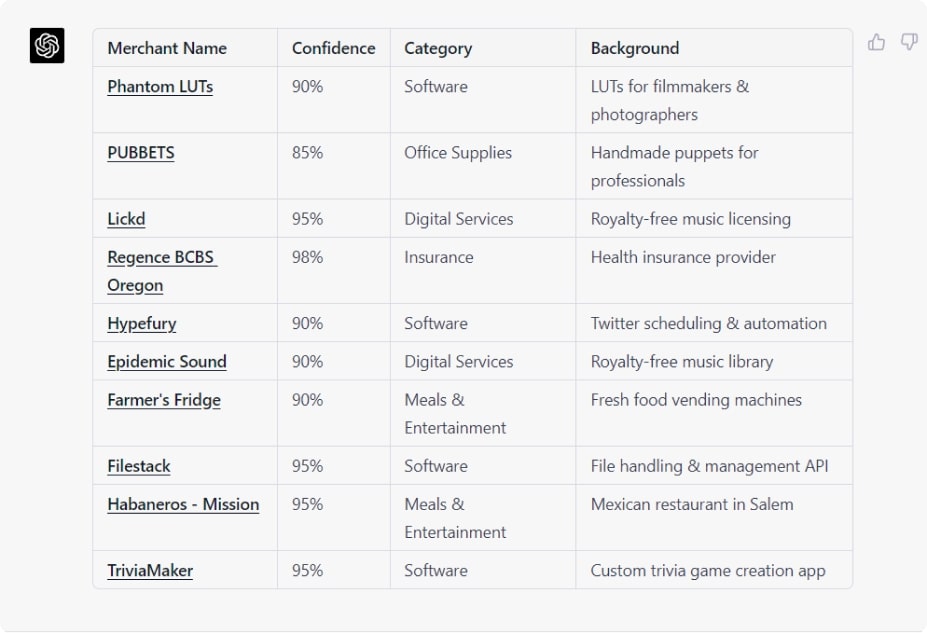This screenshot has height=633, width=927.
Task: Open the PUBBETS merchant link
Action: [141, 153]
